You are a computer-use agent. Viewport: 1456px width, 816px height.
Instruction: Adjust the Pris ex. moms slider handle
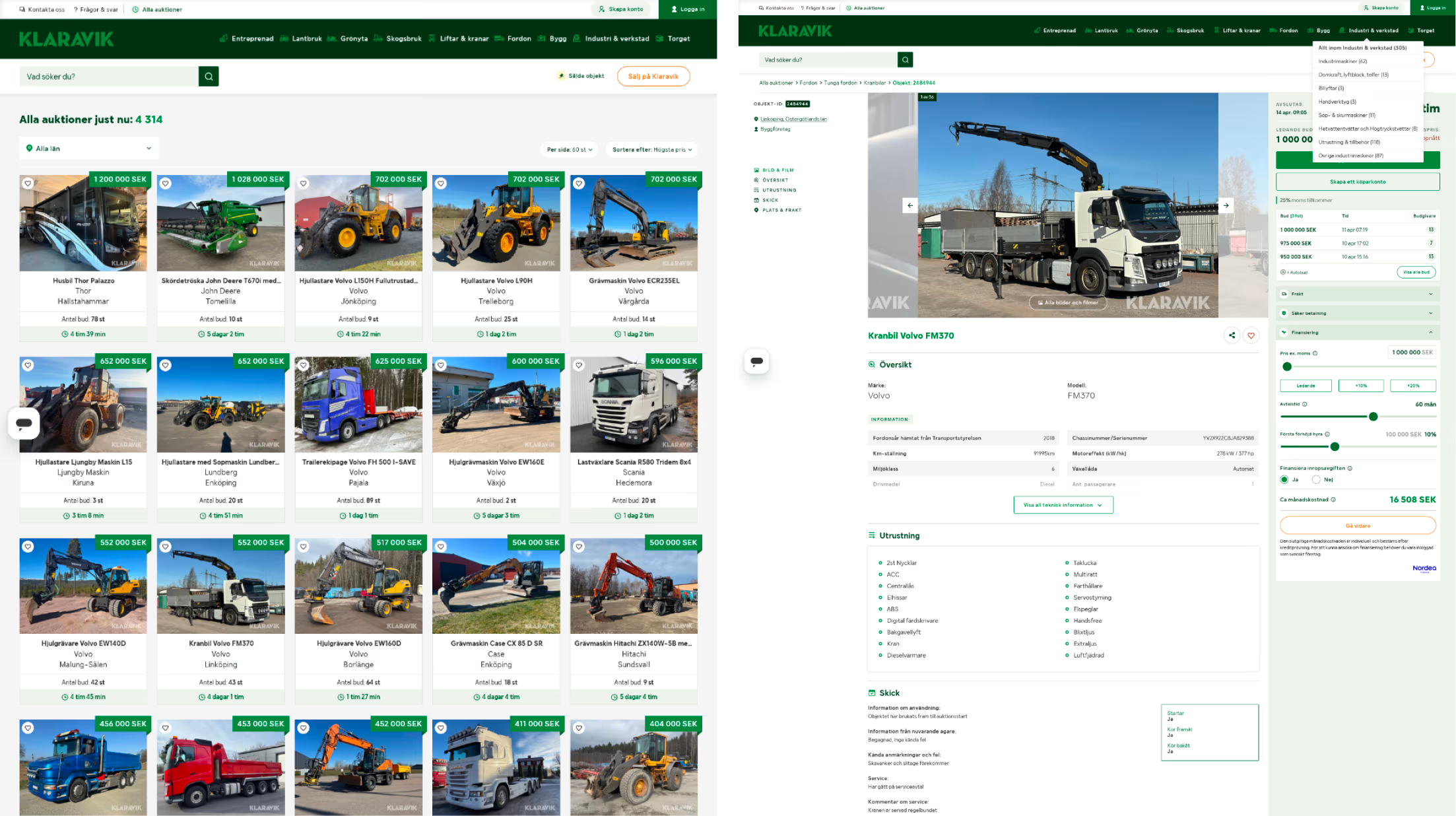coord(1287,366)
